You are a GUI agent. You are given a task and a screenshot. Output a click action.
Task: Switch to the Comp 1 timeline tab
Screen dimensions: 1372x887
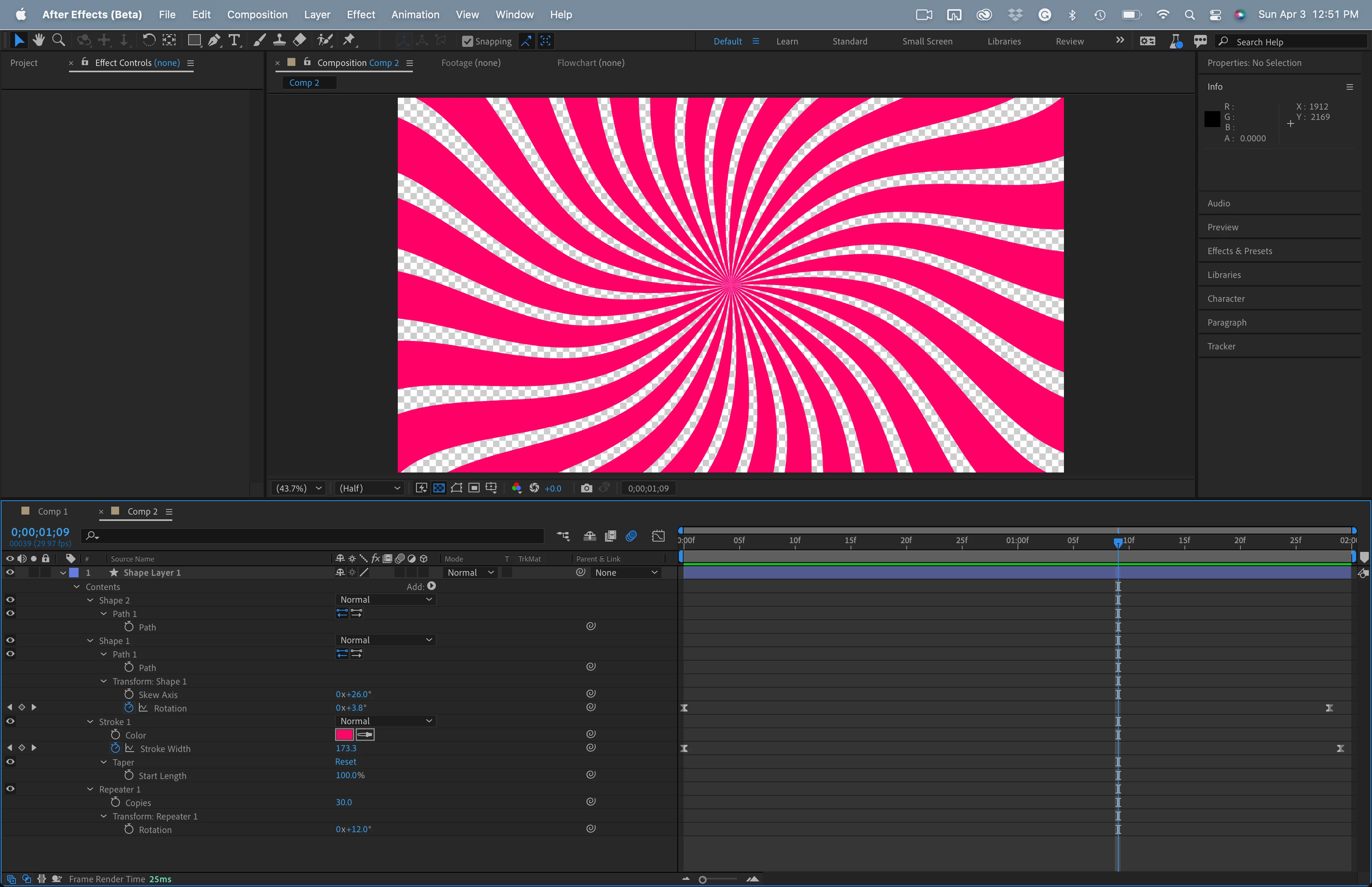tap(52, 511)
